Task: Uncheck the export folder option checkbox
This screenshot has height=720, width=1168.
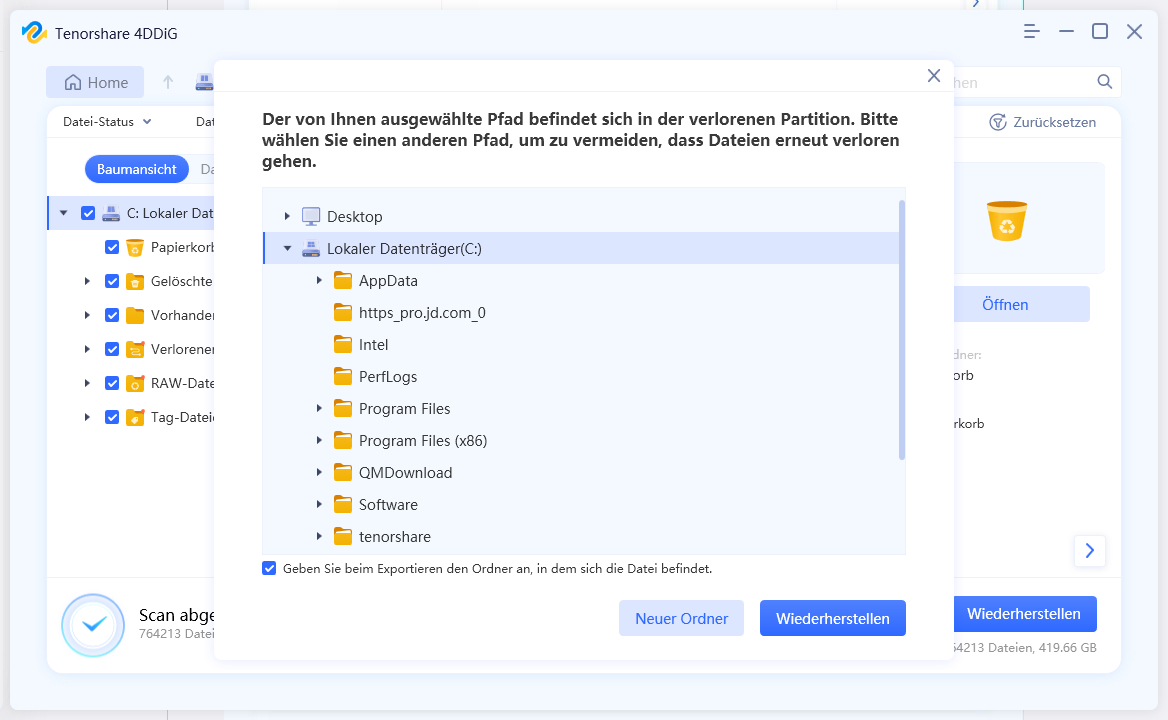Action: (x=269, y=568)
